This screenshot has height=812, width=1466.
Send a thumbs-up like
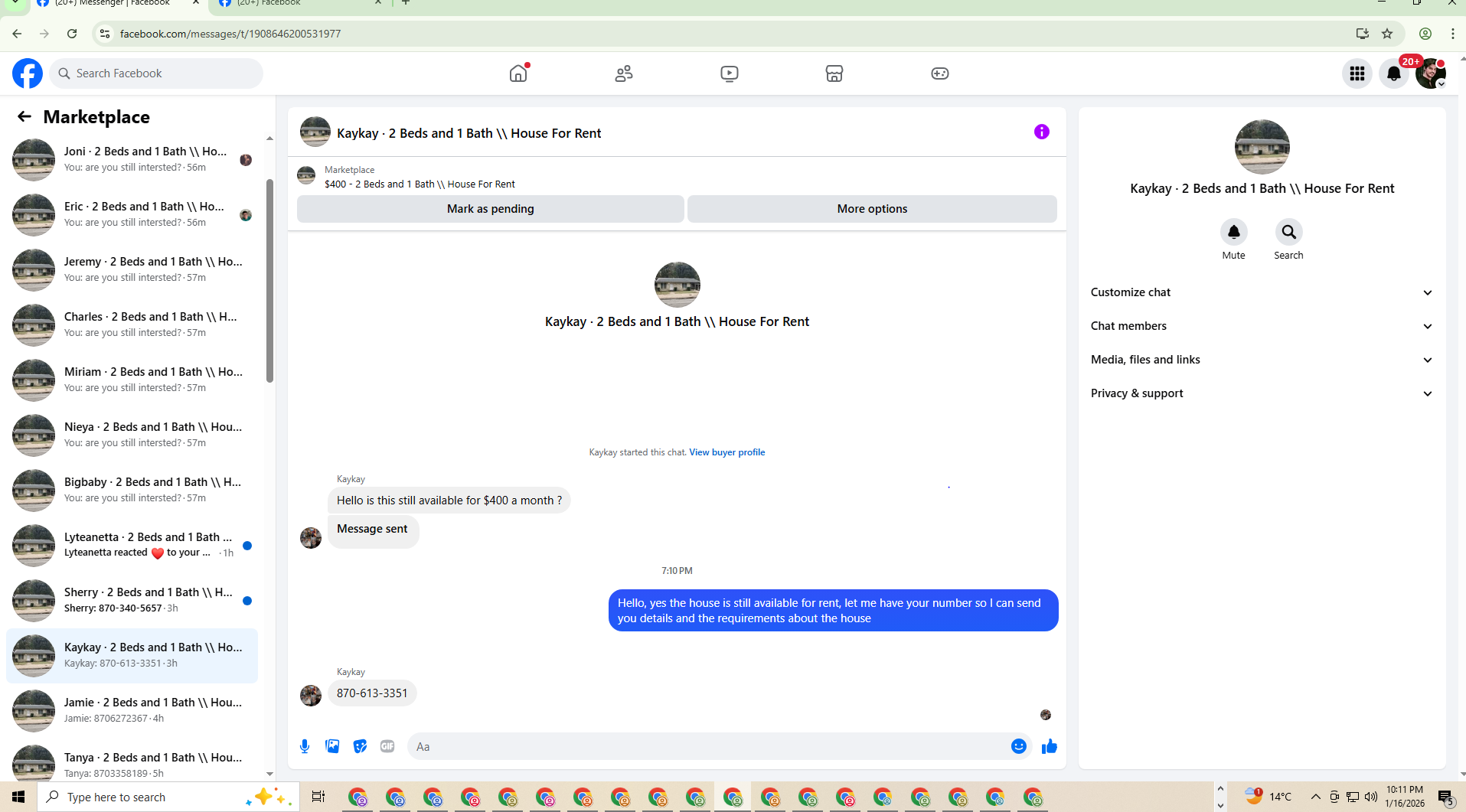coord(1049,746)
